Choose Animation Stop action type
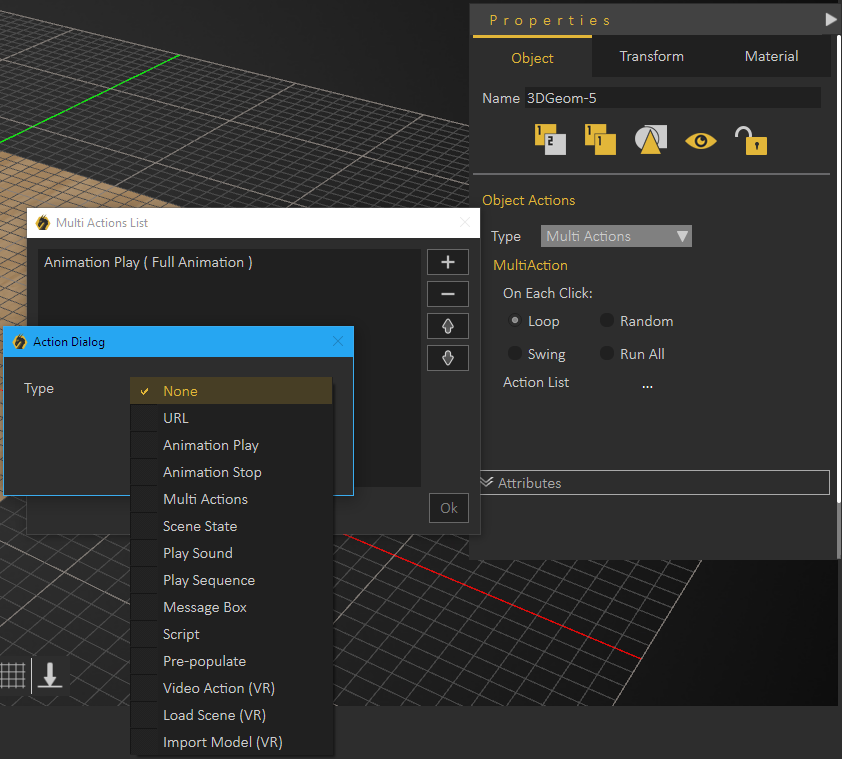The height and width of the screenshot is (759, 842). 231,472
